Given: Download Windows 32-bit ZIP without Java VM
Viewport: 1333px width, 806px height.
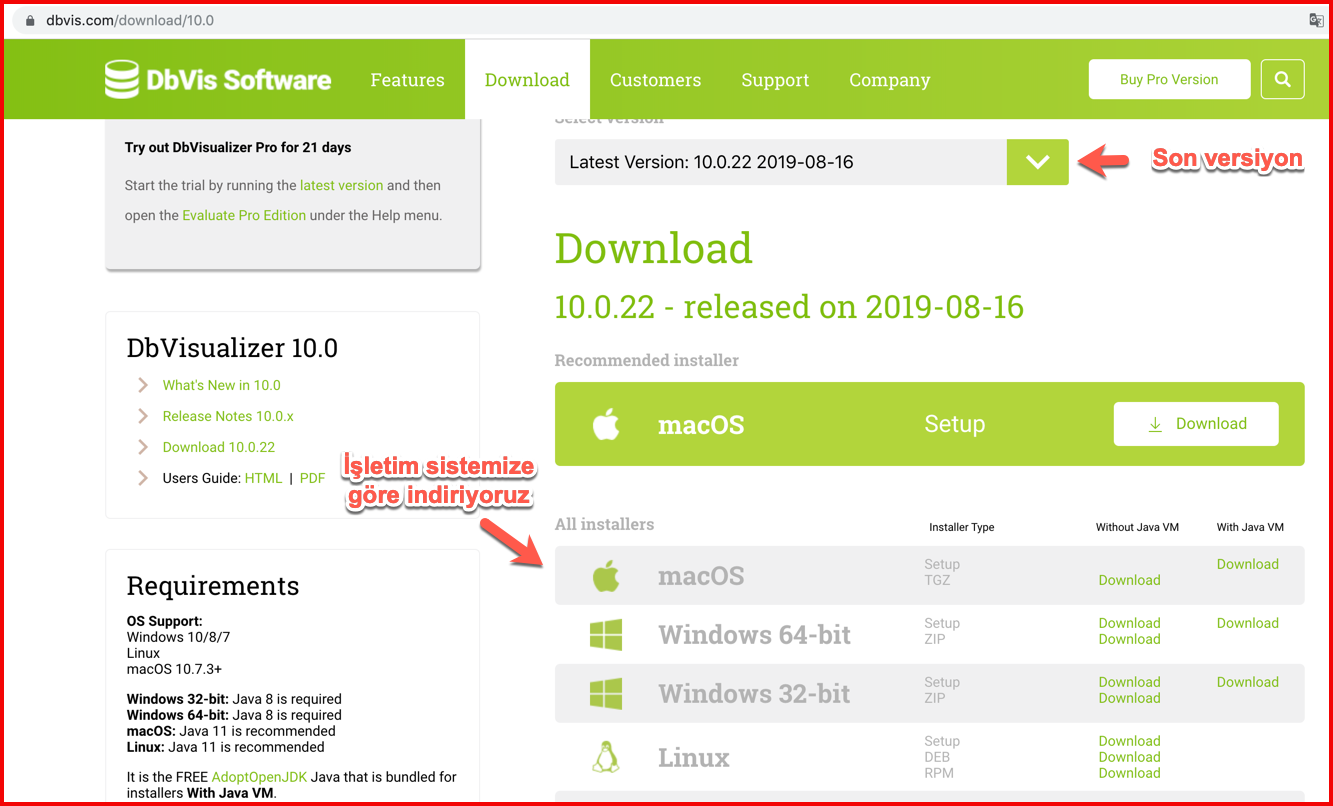Looking at the screenshot, I should pos(1129,698).
